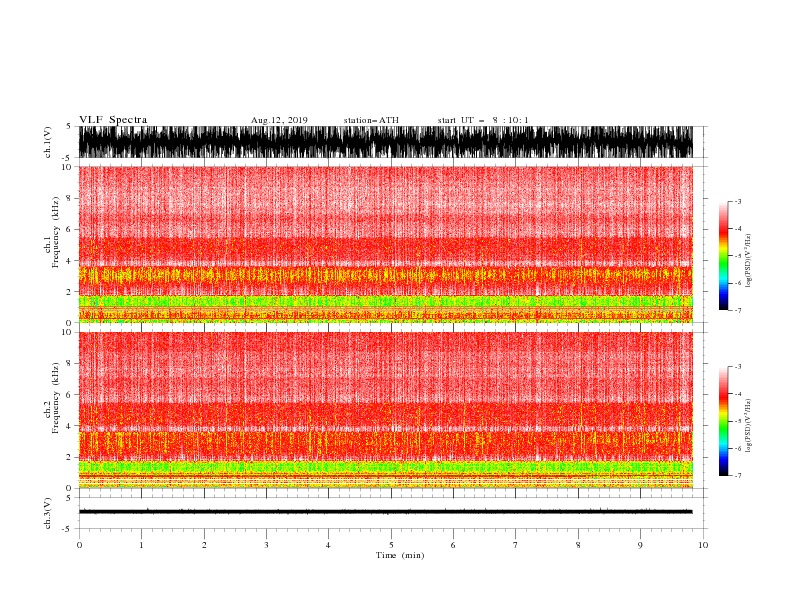The height and width of the screenshot is (612, 792).
Task: Click the ch.2 PSD color bar
Action: pos(723,421)
